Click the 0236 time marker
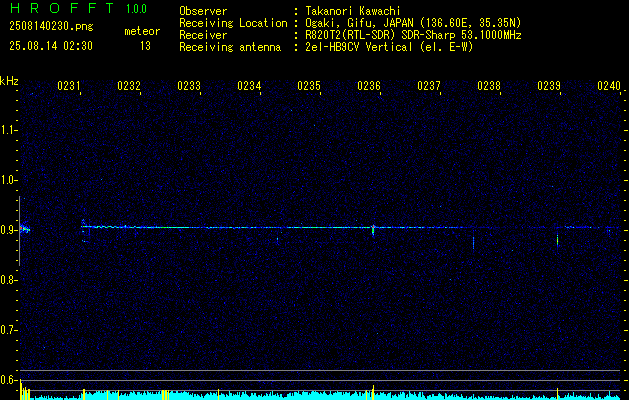 click(x=369, y=86)
